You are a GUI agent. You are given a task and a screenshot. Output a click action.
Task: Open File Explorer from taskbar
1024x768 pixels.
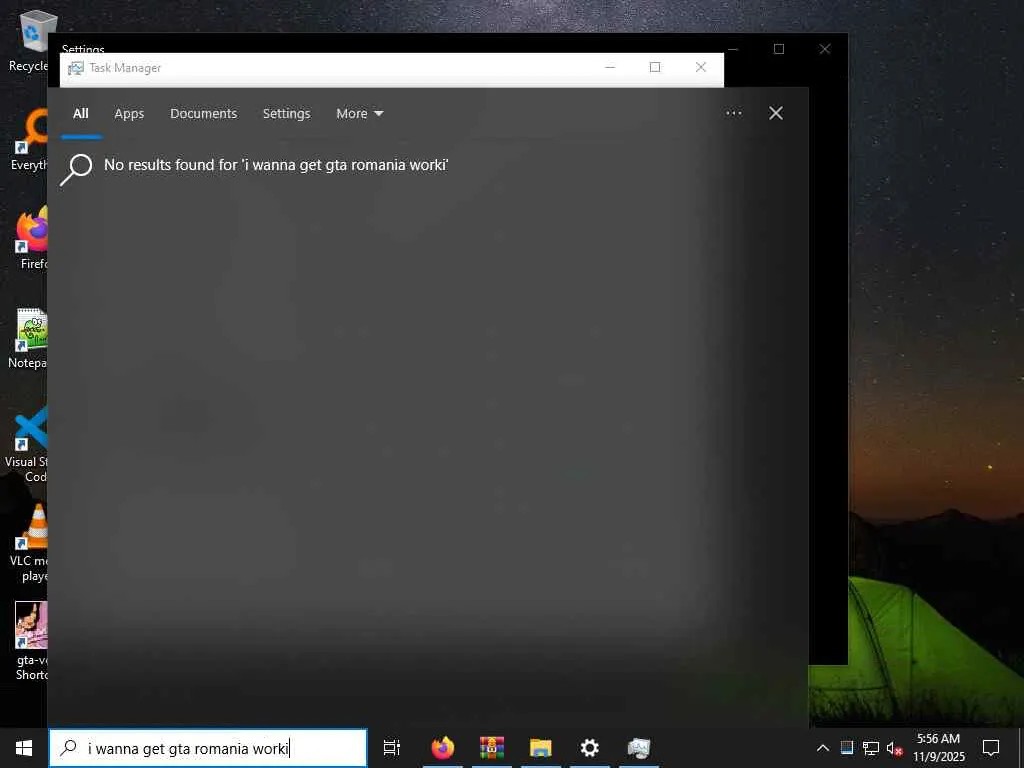[x=541, y=748]
